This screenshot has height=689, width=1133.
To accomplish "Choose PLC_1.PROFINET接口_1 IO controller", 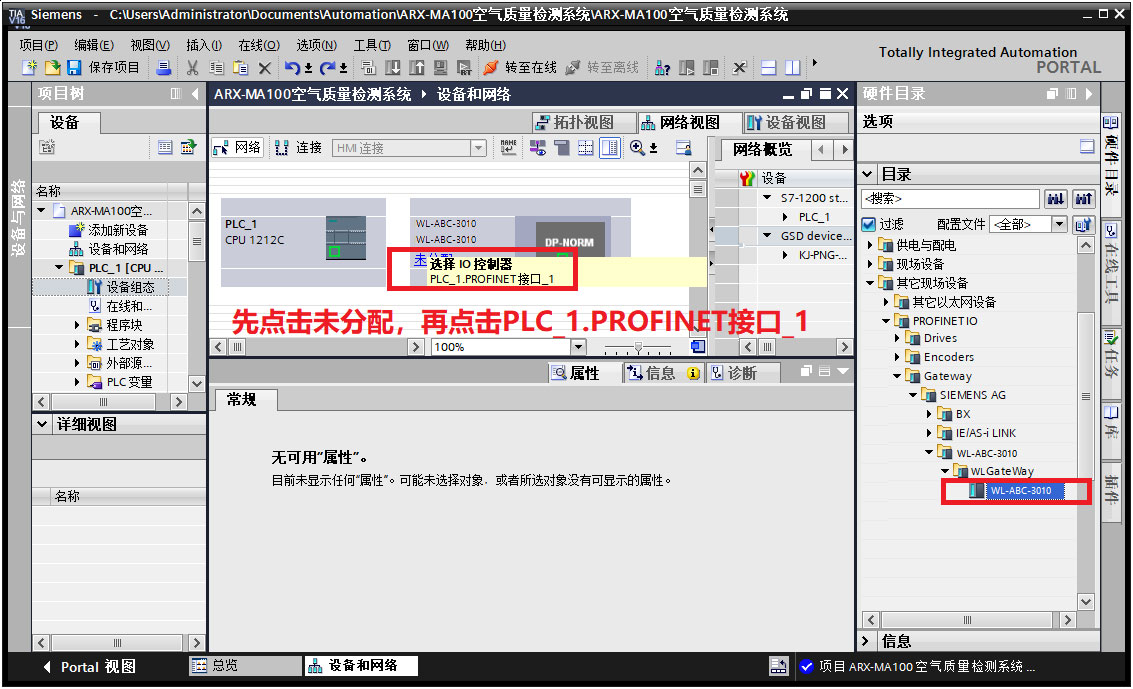I will tap(491, 279).
